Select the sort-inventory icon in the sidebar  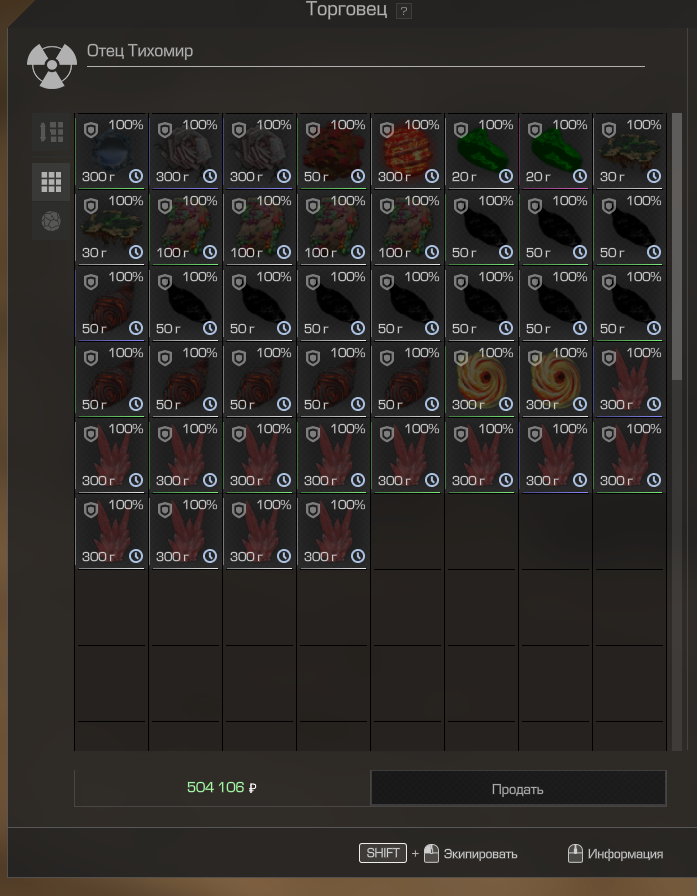point(51,132)
